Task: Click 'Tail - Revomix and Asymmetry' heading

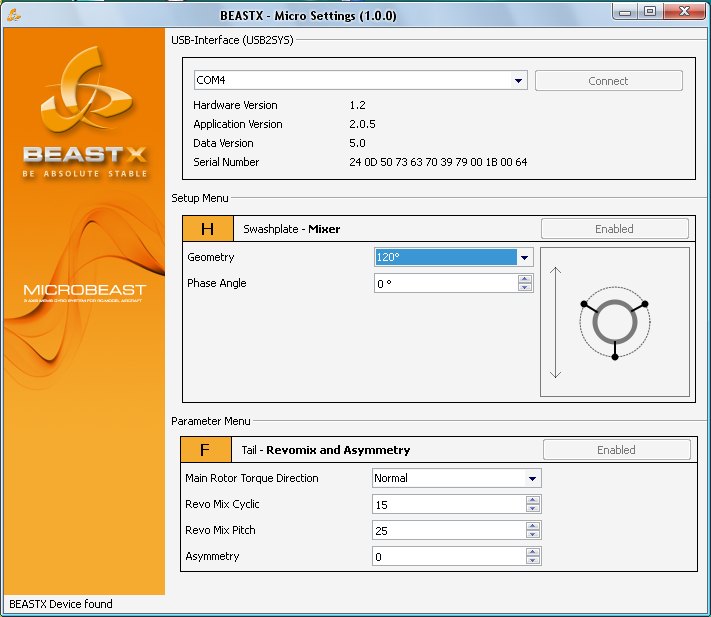Action: click(326, 450)
